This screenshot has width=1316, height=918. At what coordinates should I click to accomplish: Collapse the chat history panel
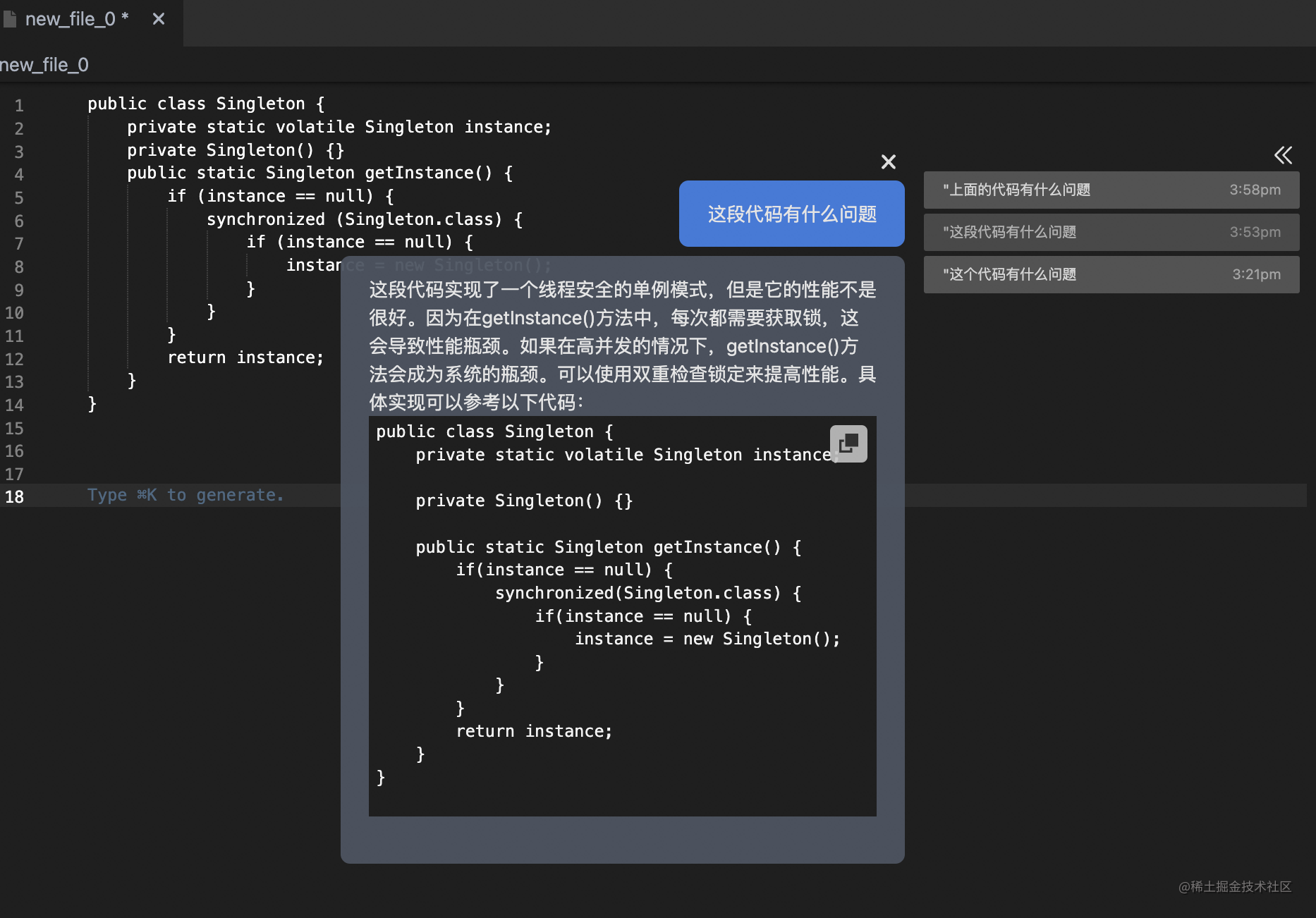pos(1283,155)
